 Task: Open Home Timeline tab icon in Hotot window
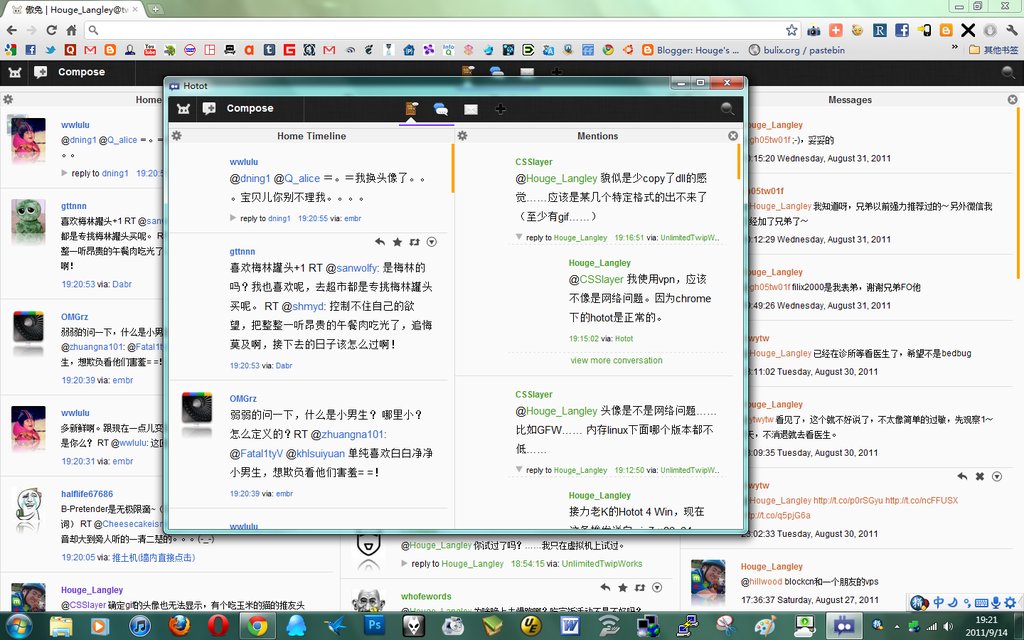click(x=411, y=109)
